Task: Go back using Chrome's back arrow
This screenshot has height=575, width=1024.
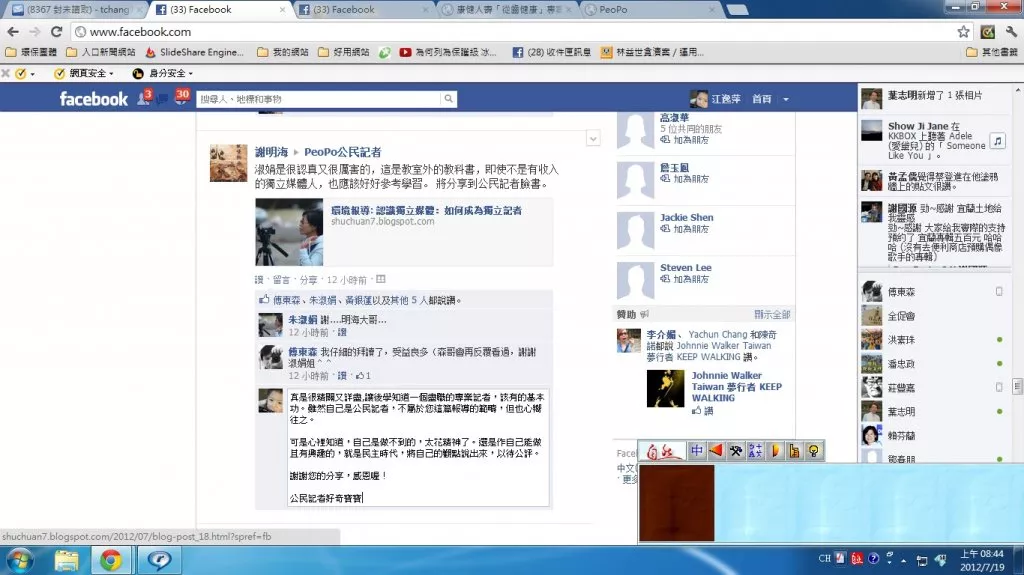Action: tap(13, 32)
